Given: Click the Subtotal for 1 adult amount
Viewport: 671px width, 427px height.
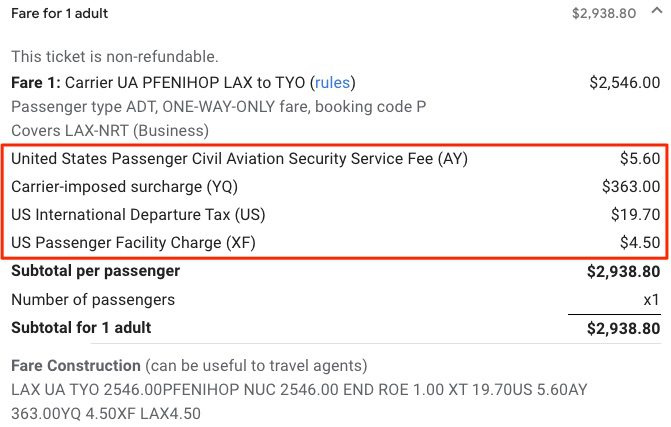Looking at the screenshot, I should tap(623, 328).
